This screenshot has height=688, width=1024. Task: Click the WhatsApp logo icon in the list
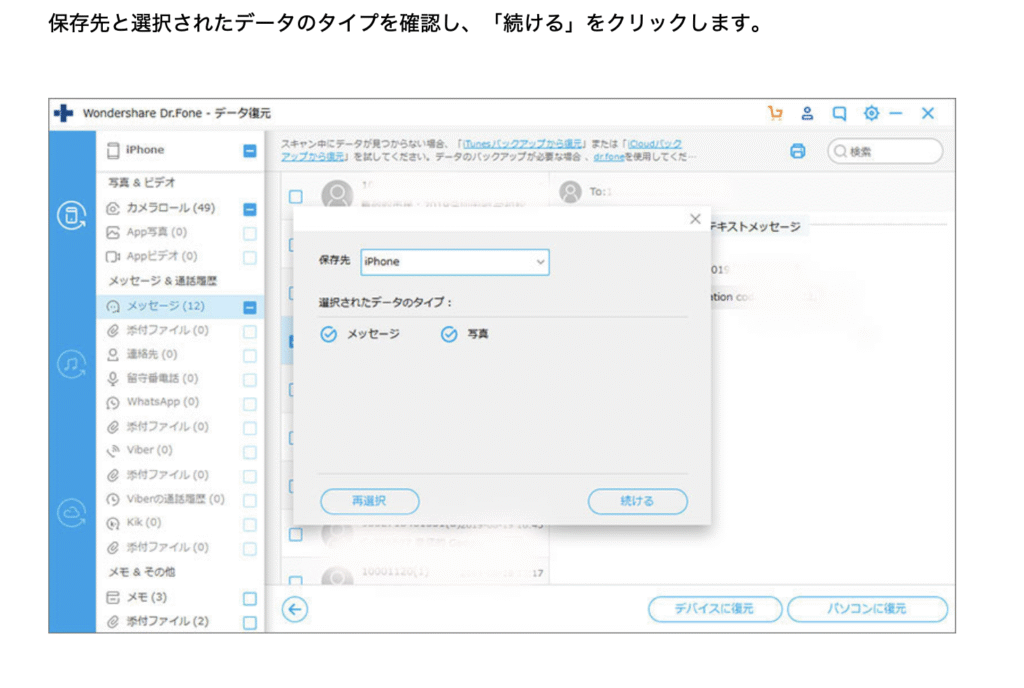(x=113, y=403)
